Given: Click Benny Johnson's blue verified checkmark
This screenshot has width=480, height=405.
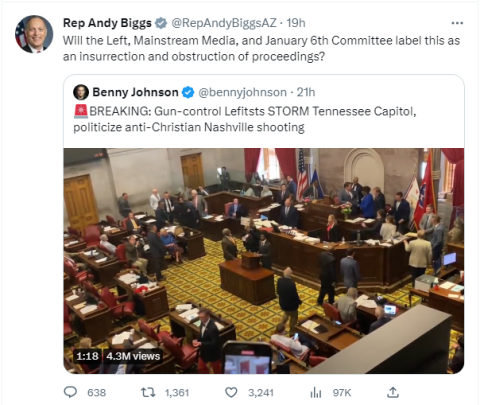Looking at the screenshot, I should coord(188,92).
